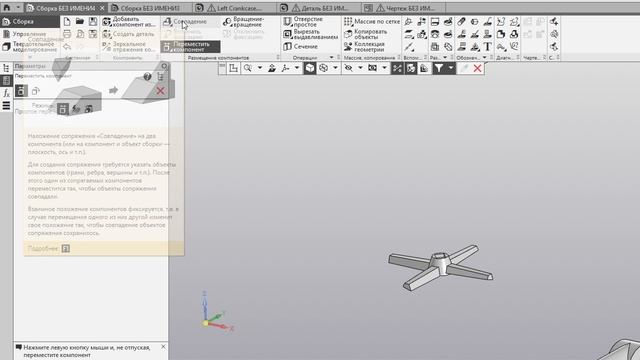Viewport: 640px width, 360px height.
Task: Switch to the Деталь БЕЗ ИМ... tab
Action: 319,8
